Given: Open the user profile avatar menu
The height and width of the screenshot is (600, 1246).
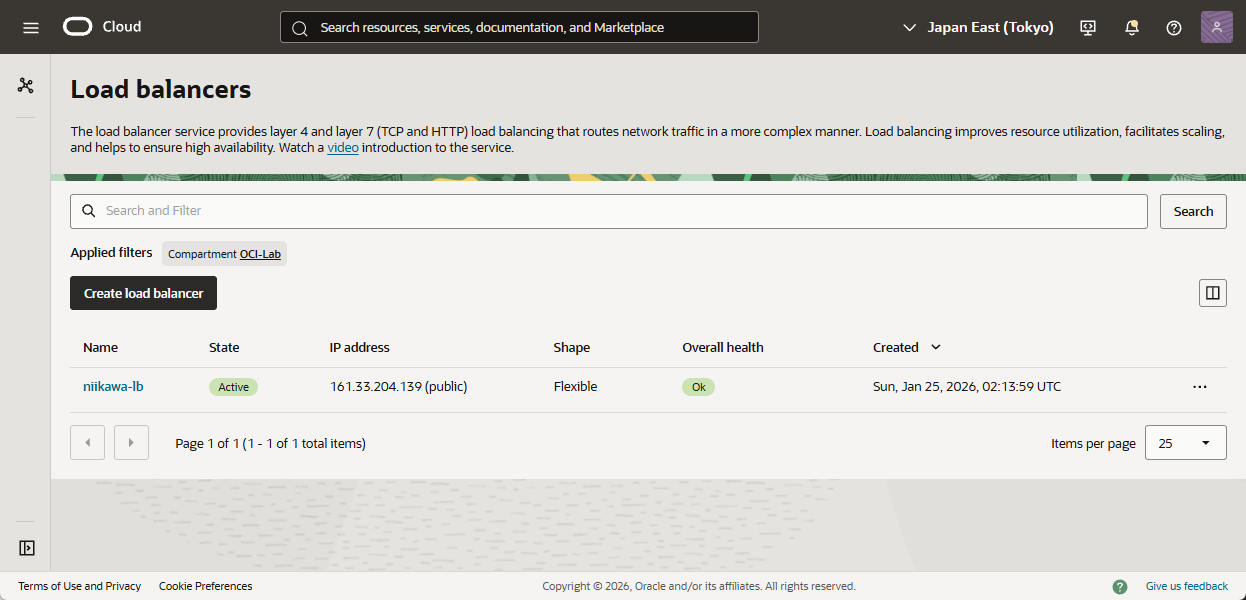Looking at the screenshot, I should click(x=1216, y=27).
